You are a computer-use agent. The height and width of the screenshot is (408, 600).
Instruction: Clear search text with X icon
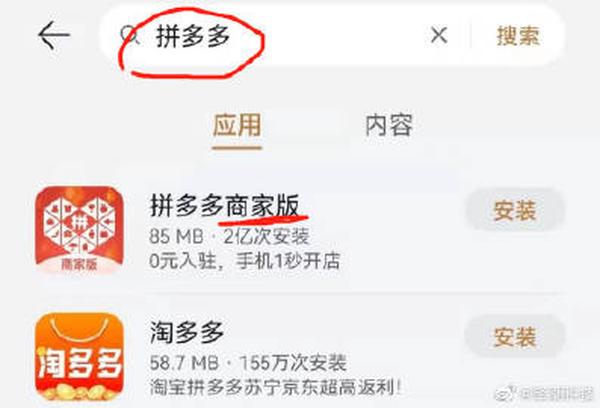tap(439, 36)
